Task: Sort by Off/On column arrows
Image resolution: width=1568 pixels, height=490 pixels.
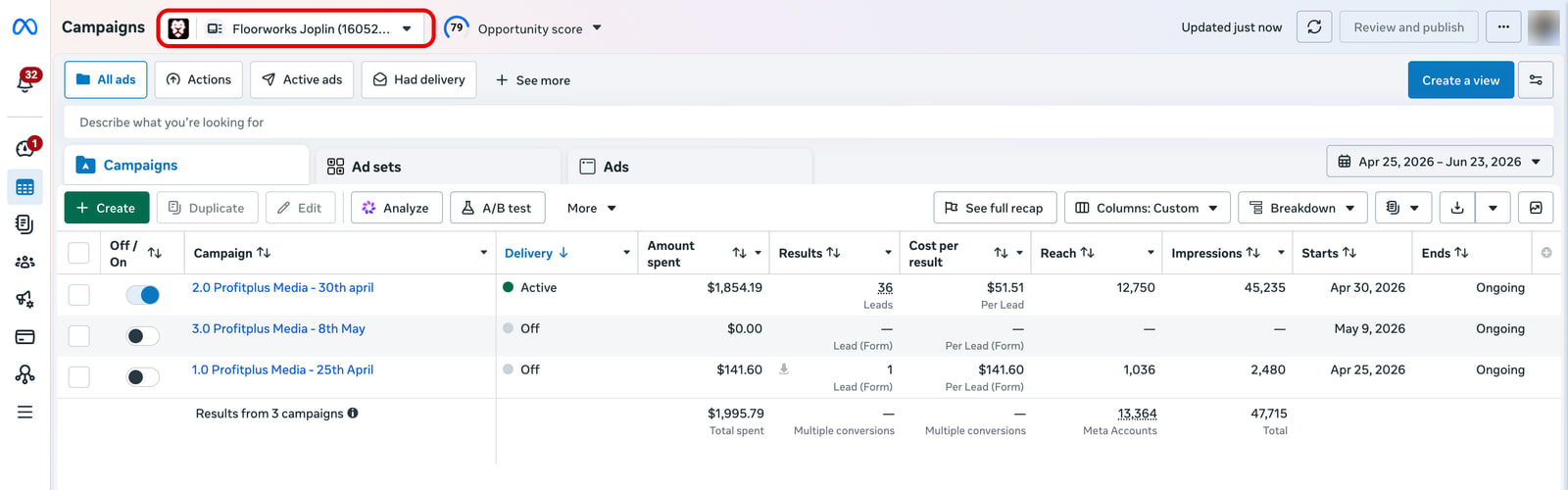Action: tap(154, 253)
